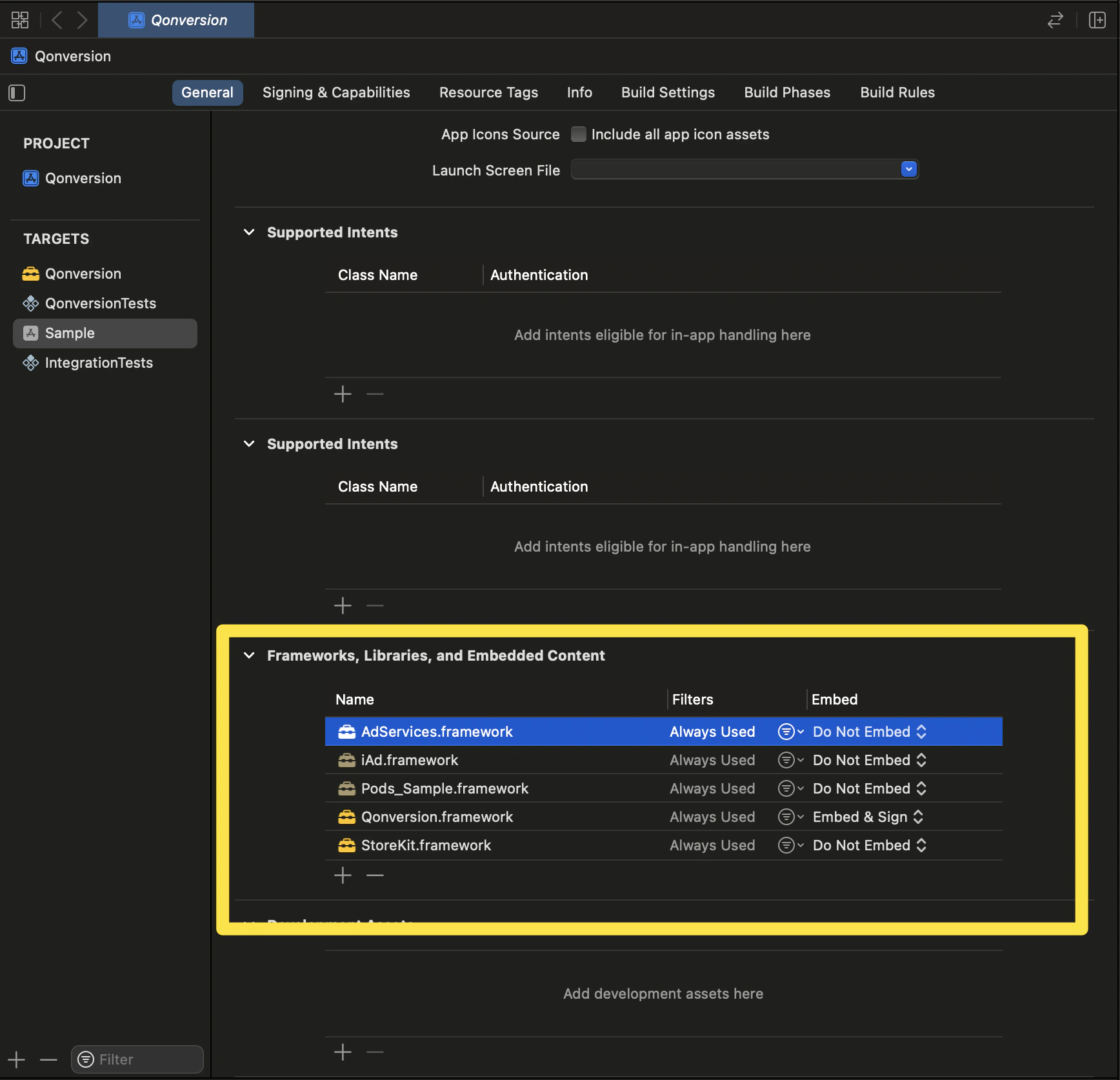1120x1080 pixels.
Task: Switch to the Build Settings tab
Action: 668,92
